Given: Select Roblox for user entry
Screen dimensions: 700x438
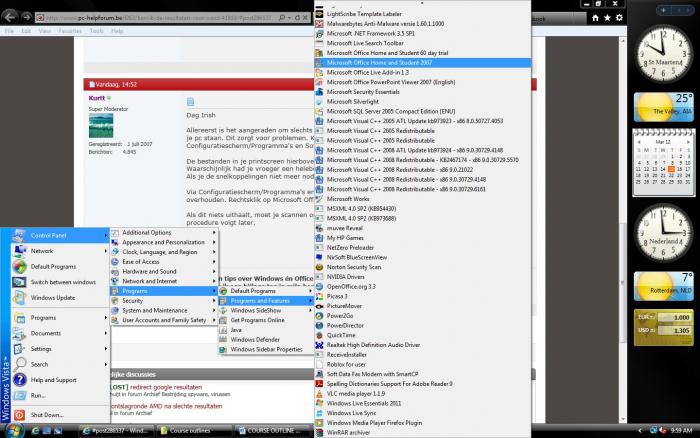Looking at the screenshot, I should click(x=422, y=364).
